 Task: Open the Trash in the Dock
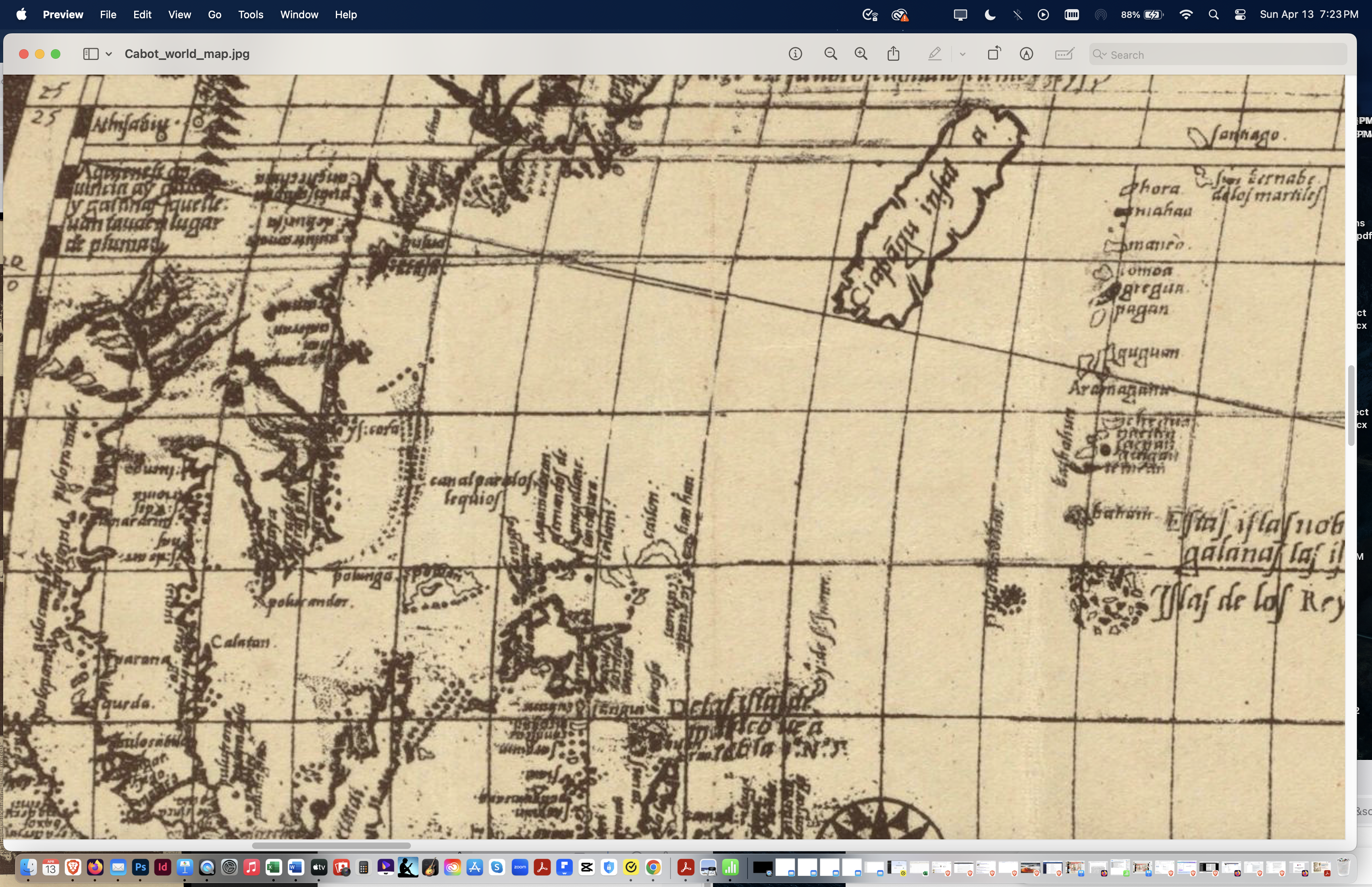coord(1343,868)
